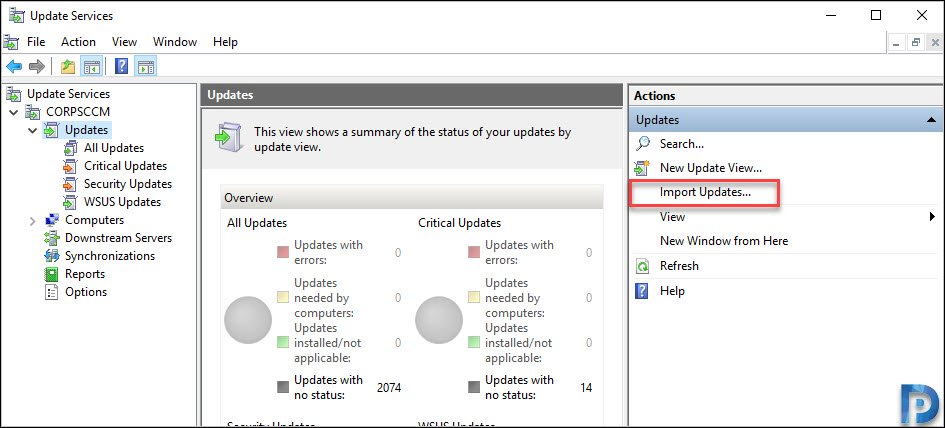The width and height of the screenshot is (945, 428).
Task: Click the MMC icon beside File menu
Action: tap(11, 42)
